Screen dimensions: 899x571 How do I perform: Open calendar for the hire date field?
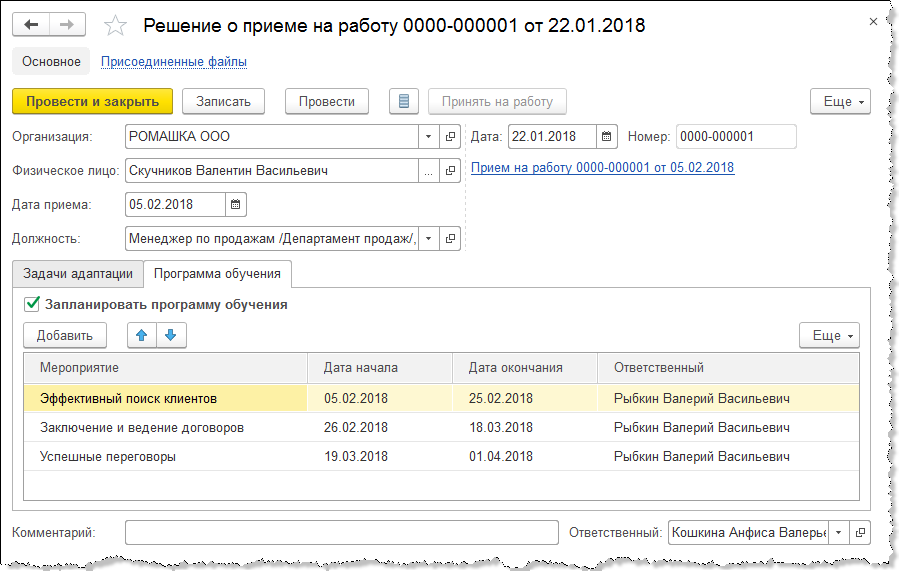coord(235,205)
